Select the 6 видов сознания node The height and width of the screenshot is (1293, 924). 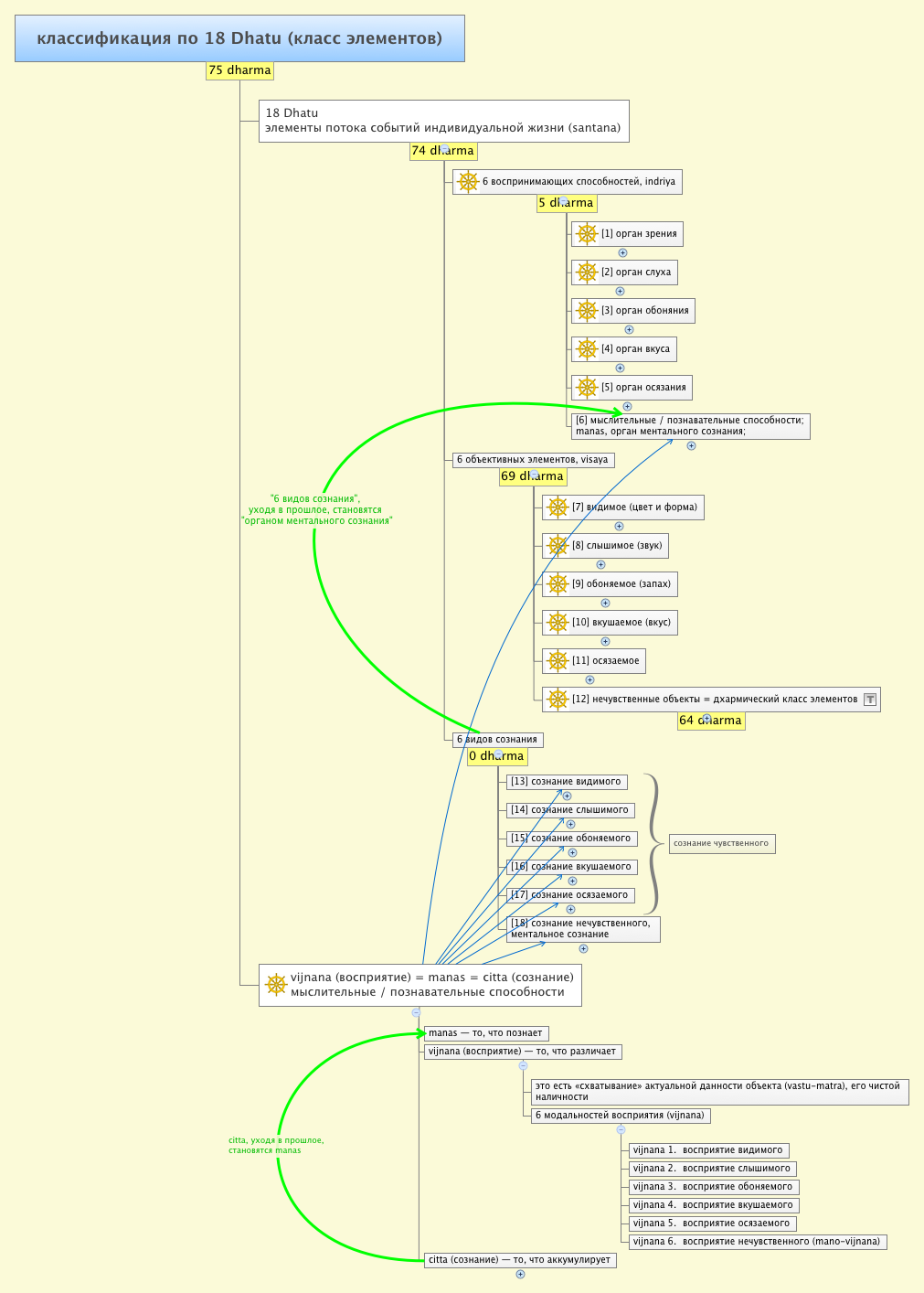[x=498, y=740]
